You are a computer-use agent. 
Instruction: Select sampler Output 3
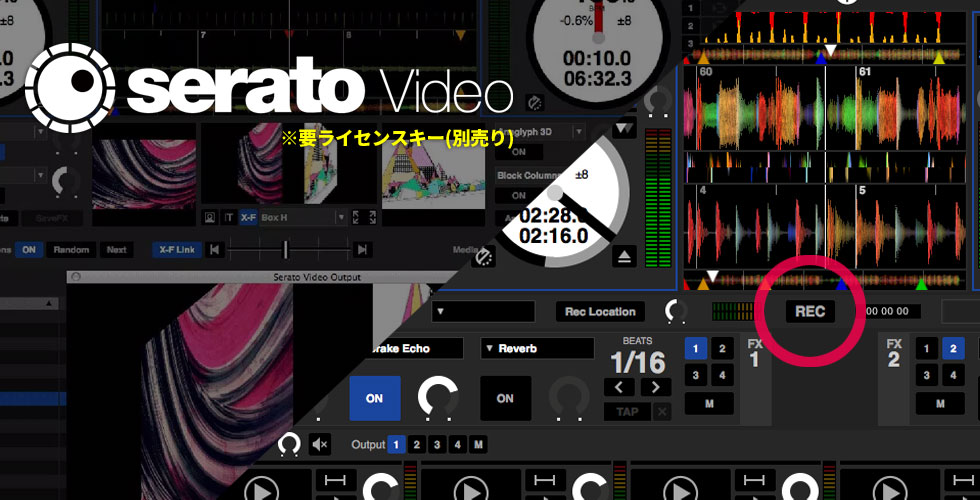click(x=437, y=445)
